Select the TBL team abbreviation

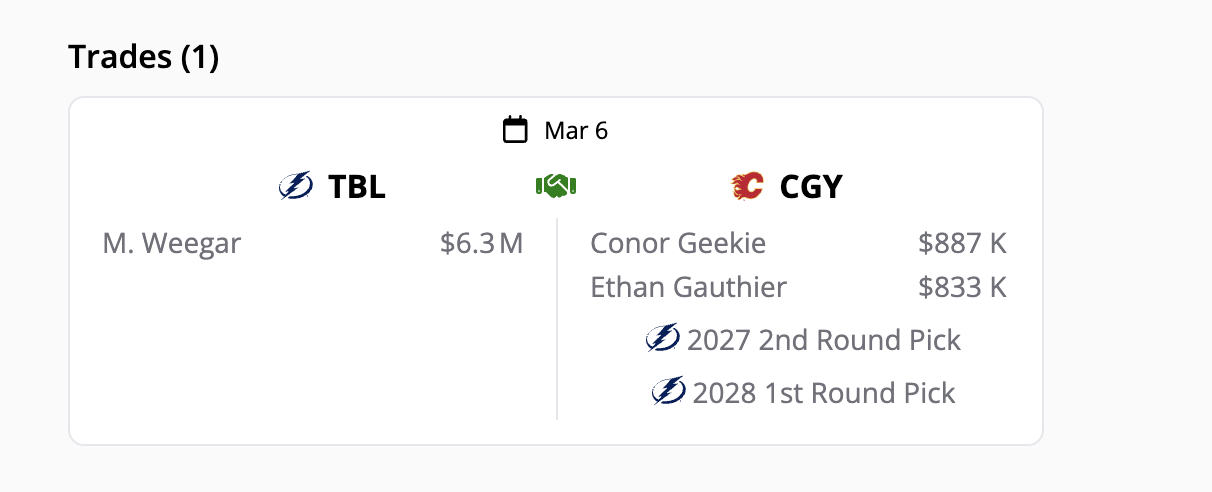pos(357,186)
